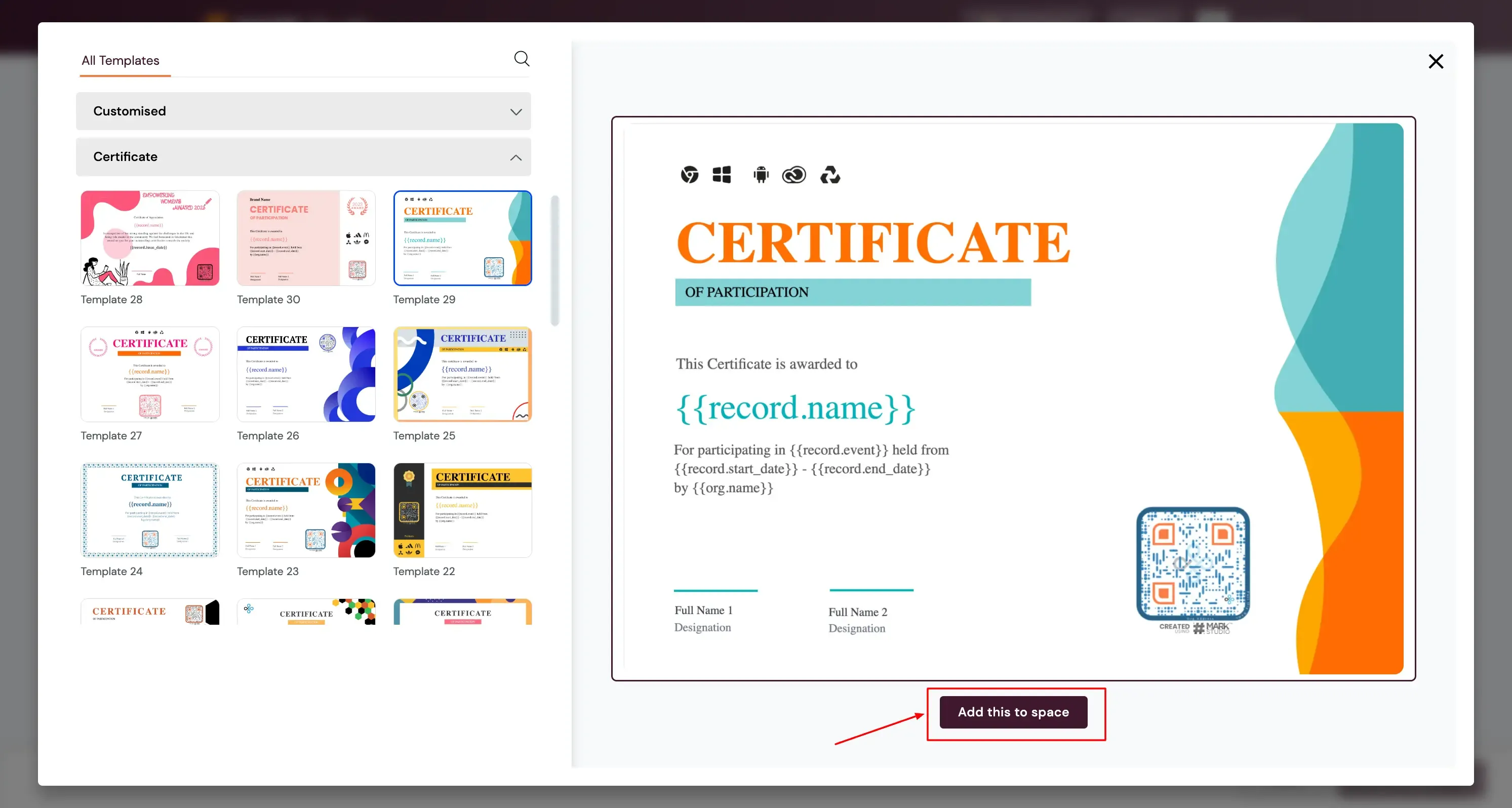Click the Android logo on certificate preview
Image resolution: width=1512 pixels, height=808 pixels.
pos(761,174)
